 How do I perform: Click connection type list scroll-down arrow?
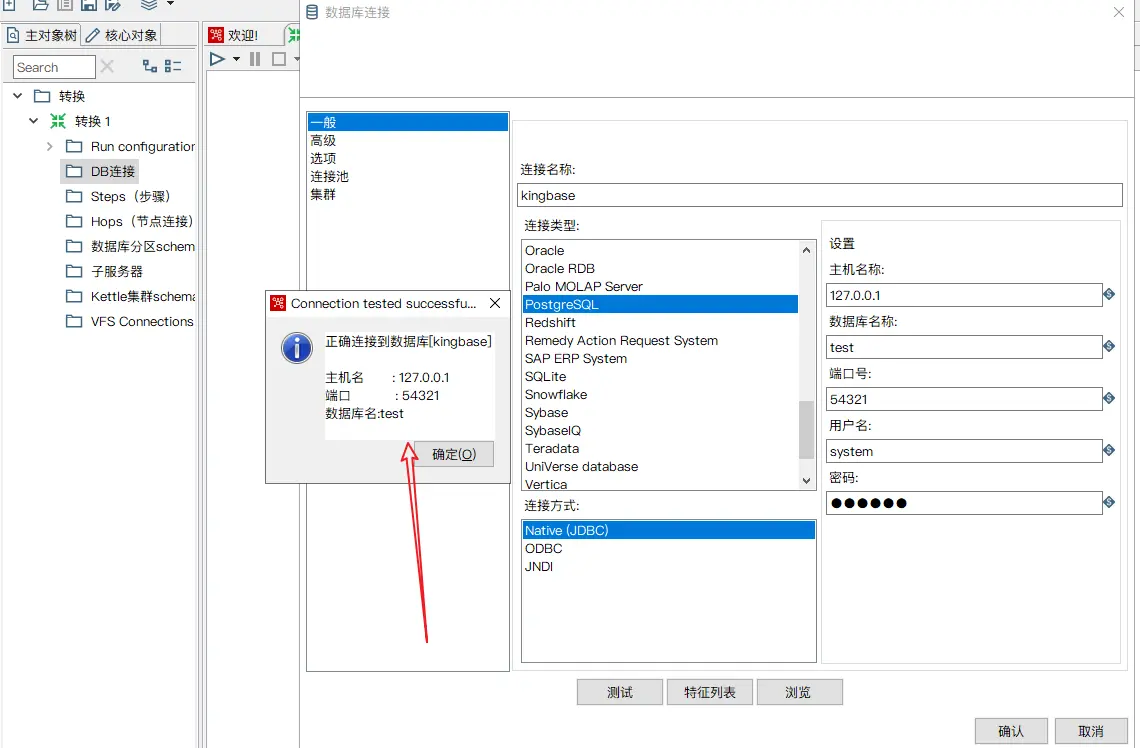[806, 480]
